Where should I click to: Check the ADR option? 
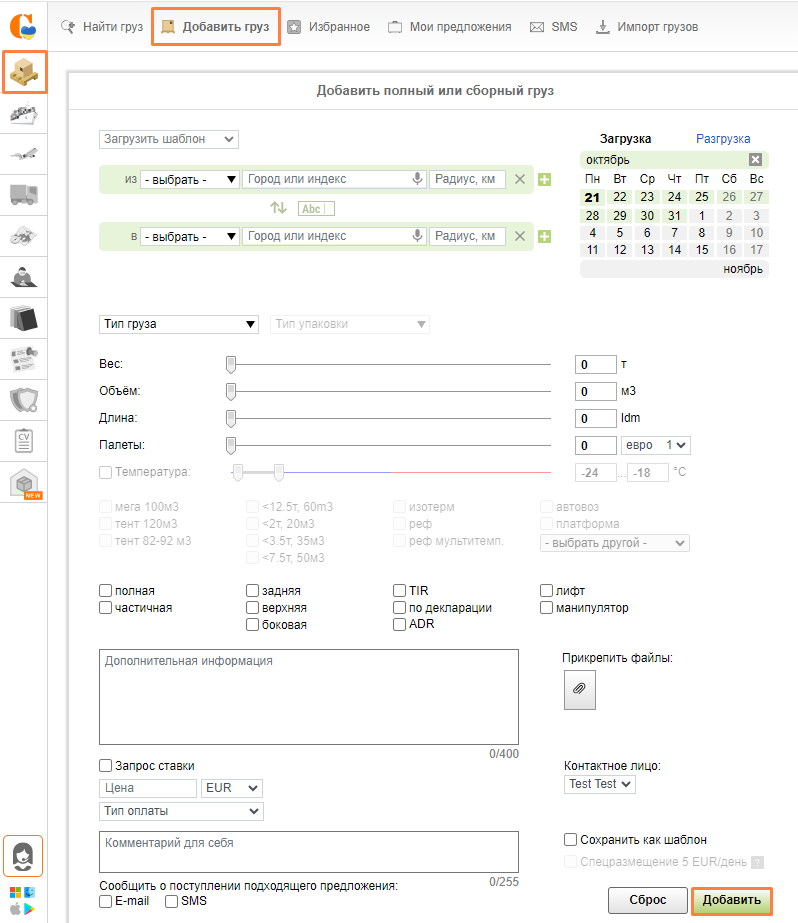point(400,624)
